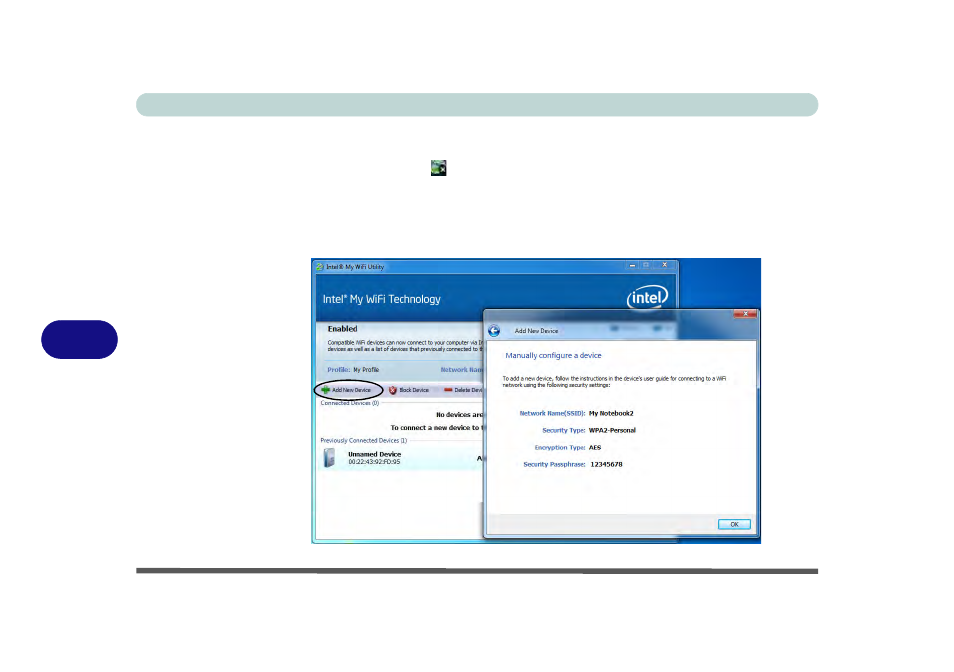Go back with the blue arrow in Add New Device

click(x=494, y=331)
